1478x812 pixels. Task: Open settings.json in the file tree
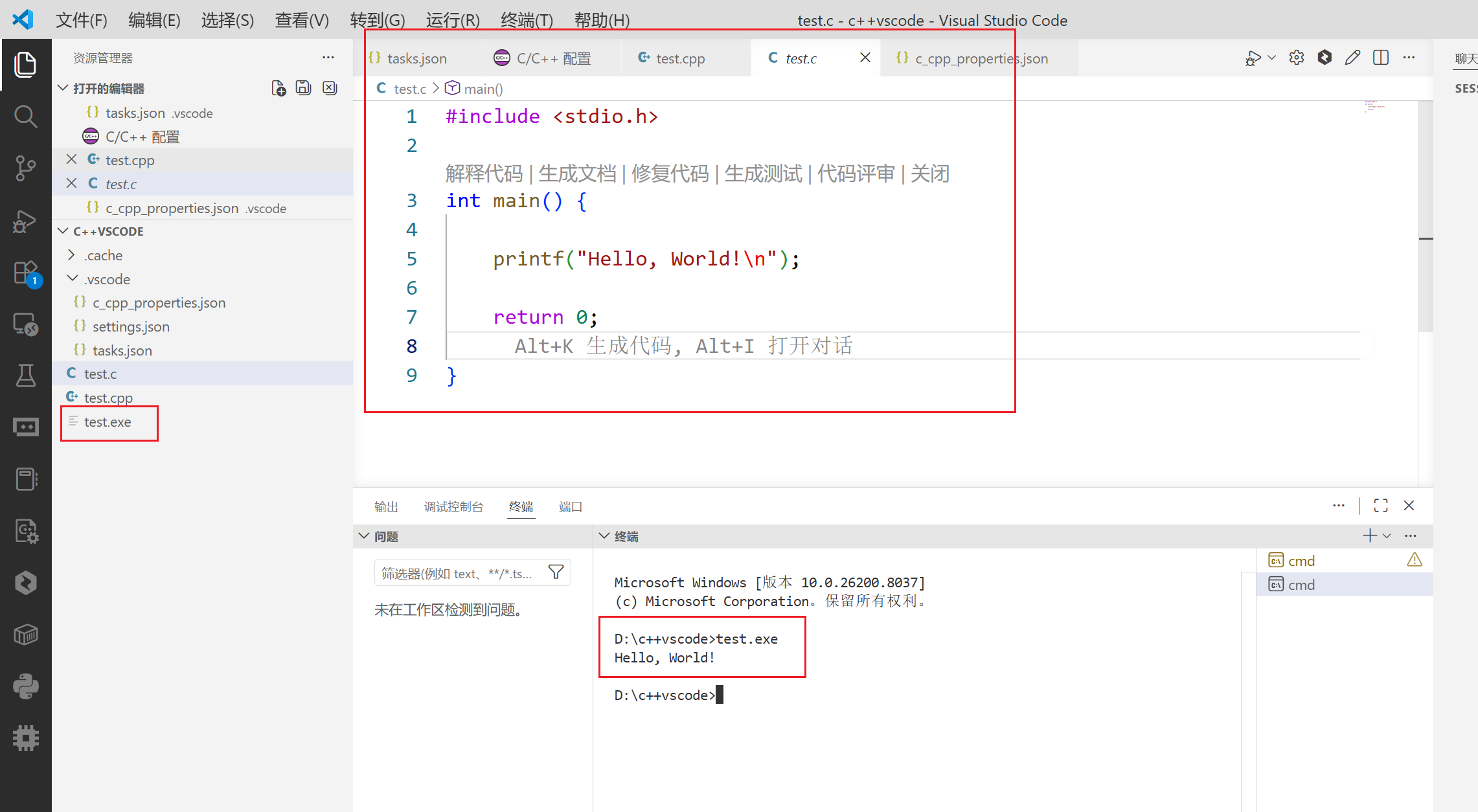coord(131,326)
